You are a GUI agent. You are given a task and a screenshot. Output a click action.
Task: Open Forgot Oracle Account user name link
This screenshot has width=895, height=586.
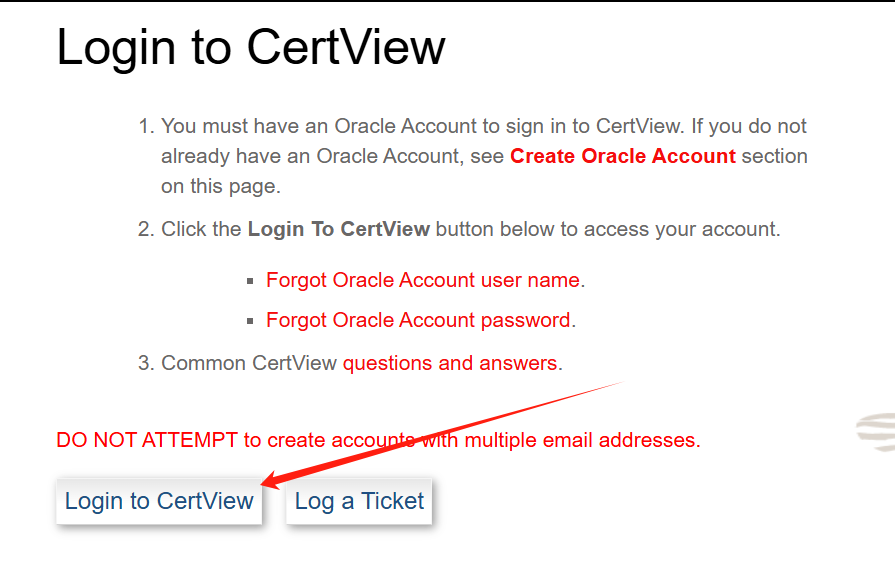point(422,280)
